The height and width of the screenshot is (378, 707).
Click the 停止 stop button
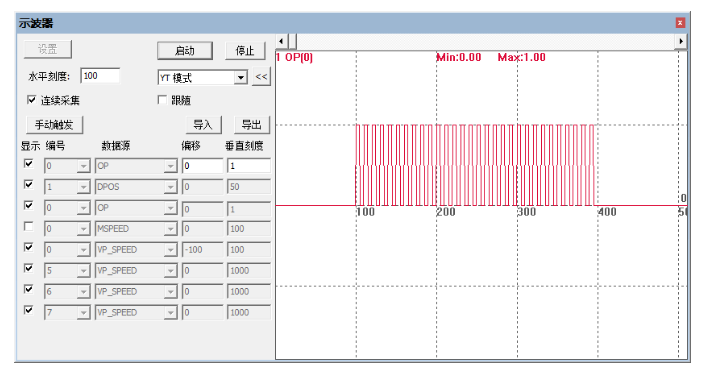[245, 51]
